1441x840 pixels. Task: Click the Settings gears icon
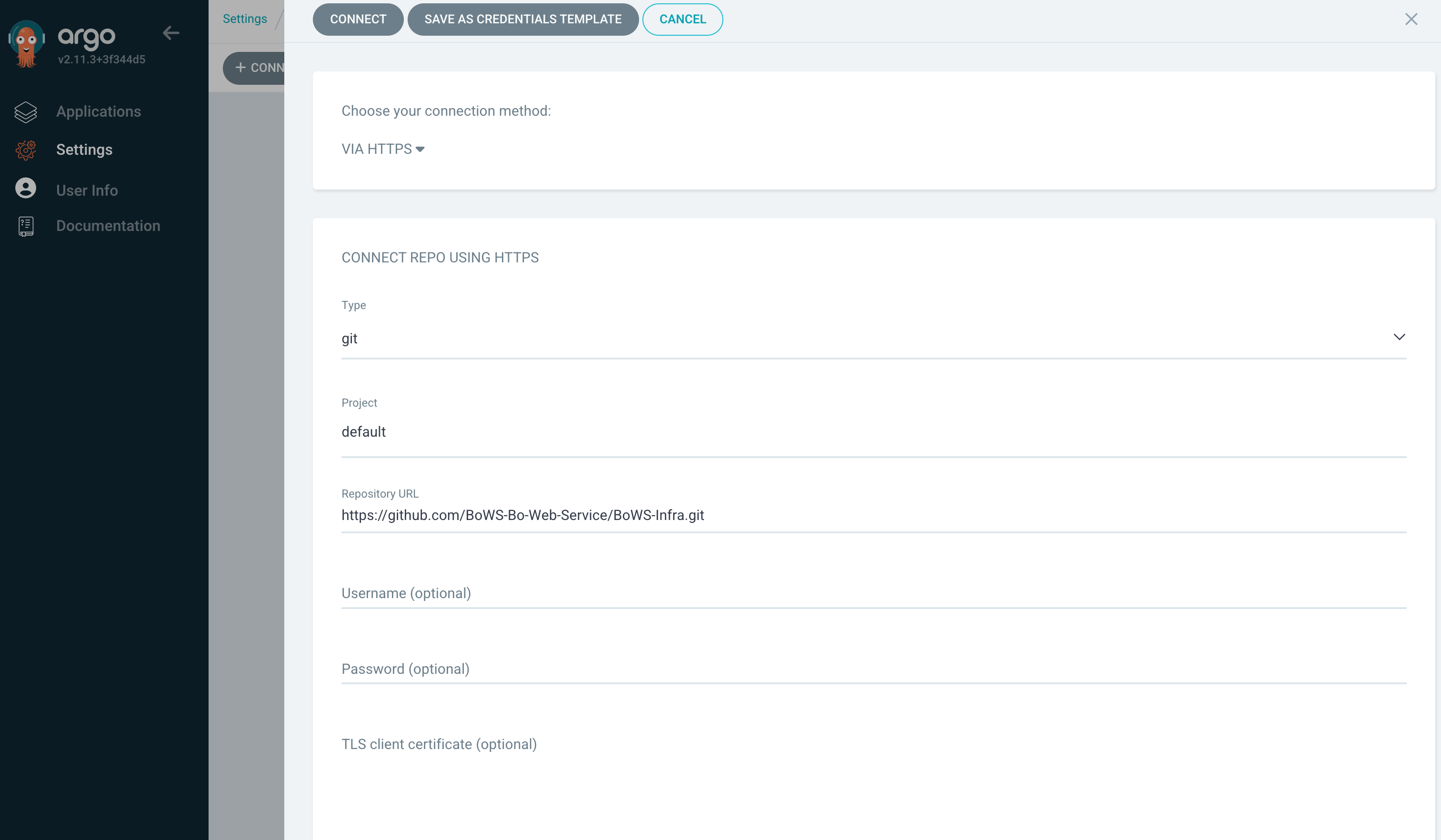click(26, 150)
